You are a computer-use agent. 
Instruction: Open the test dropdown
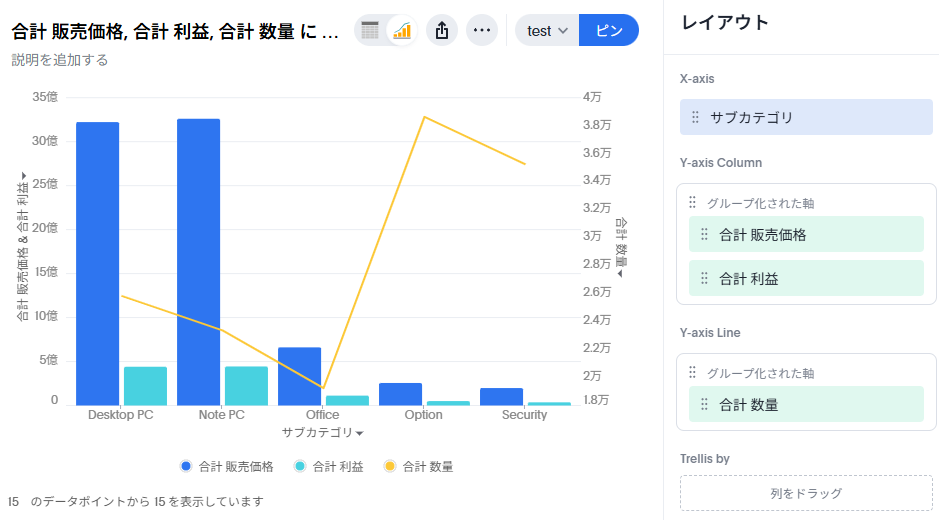click(547, 30)
